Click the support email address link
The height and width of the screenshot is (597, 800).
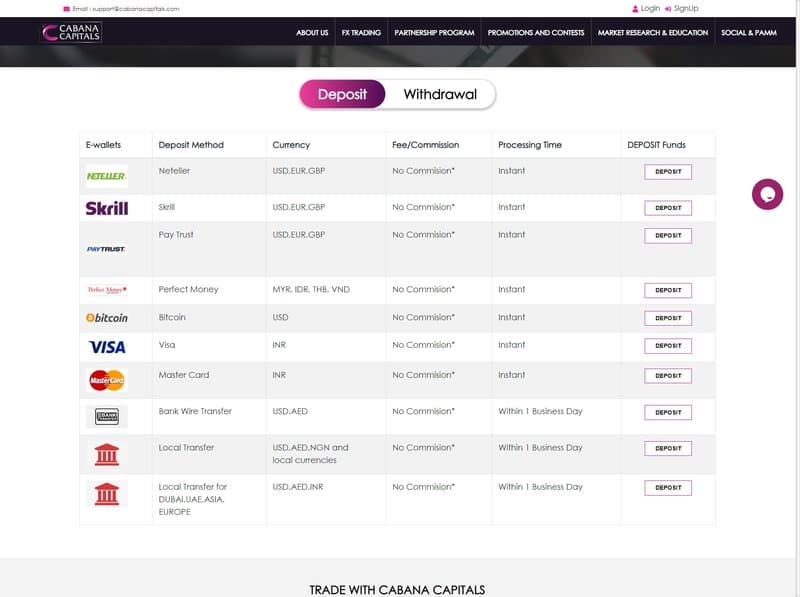(136, 9)
